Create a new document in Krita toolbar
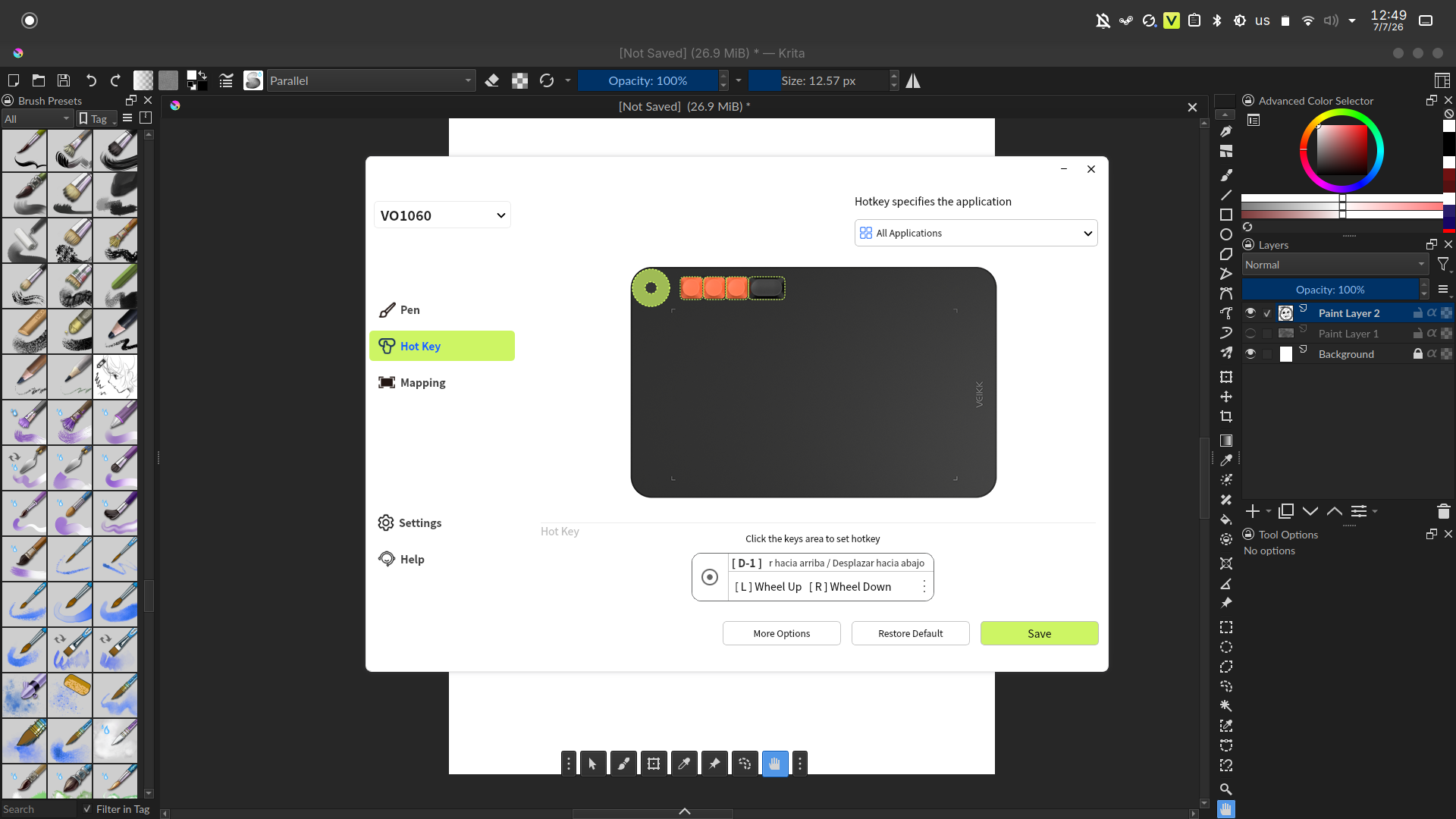Image resolution: width=1456 pixels, height=819 pixels. [13, 80]
